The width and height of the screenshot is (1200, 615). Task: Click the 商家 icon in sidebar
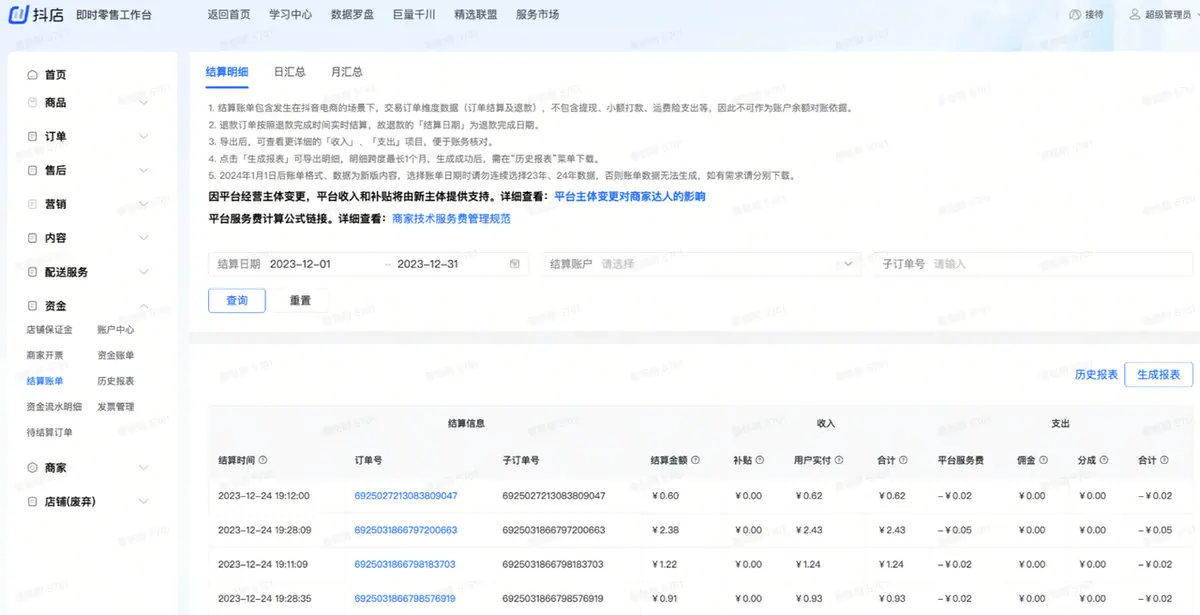(x=33, y=467)
